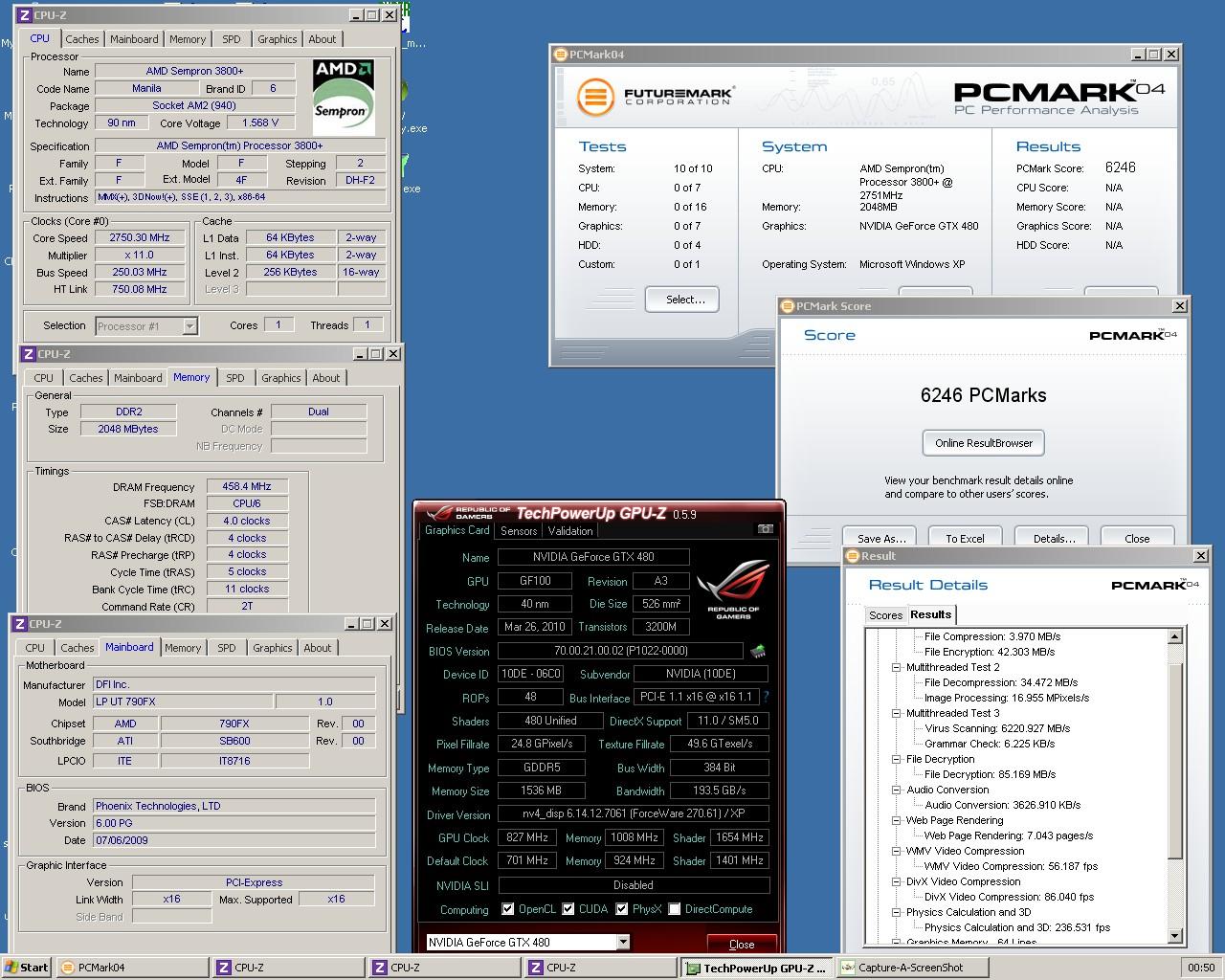This screenshot has width=1225, height=980.
Task: Click the Z icon of the CPU-Z memory window
Action: (x=27, y=354)
